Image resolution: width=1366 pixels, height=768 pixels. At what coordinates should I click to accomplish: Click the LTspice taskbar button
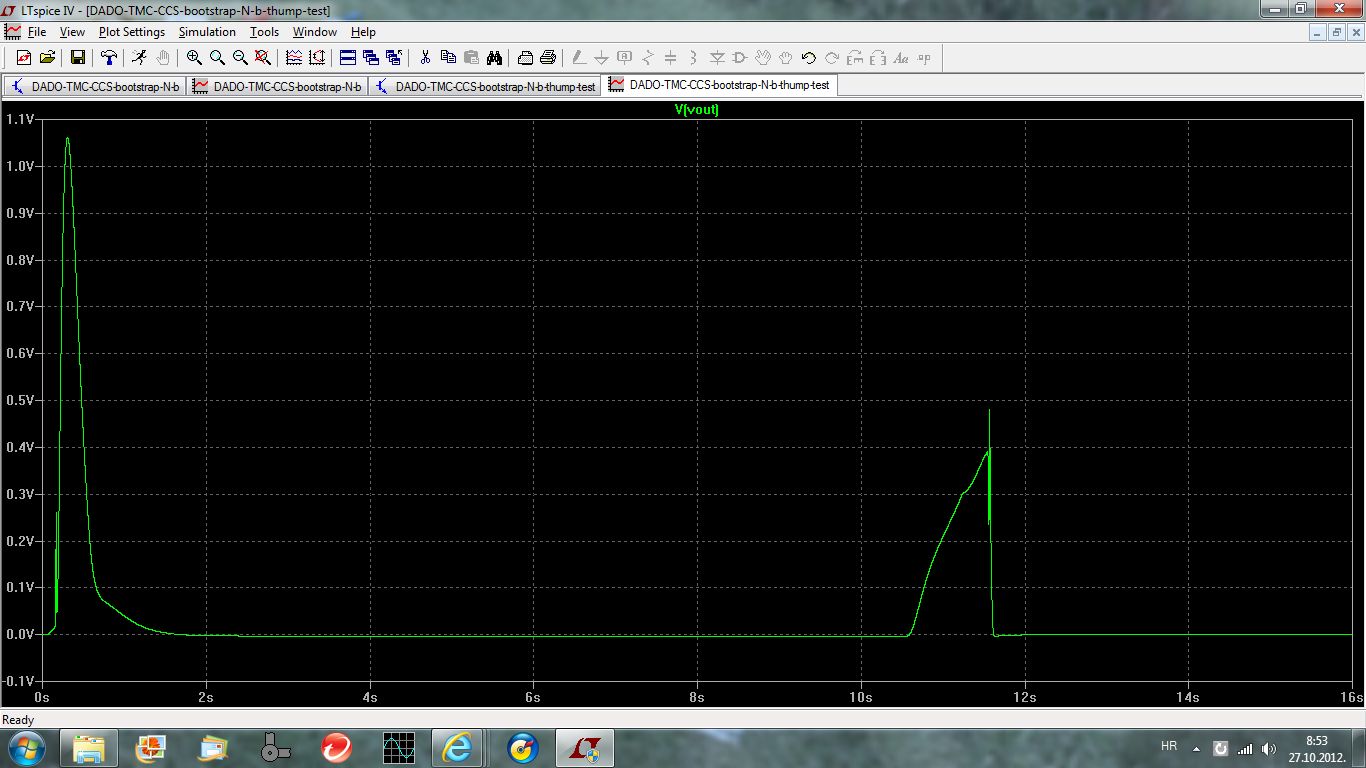[585, 747]
